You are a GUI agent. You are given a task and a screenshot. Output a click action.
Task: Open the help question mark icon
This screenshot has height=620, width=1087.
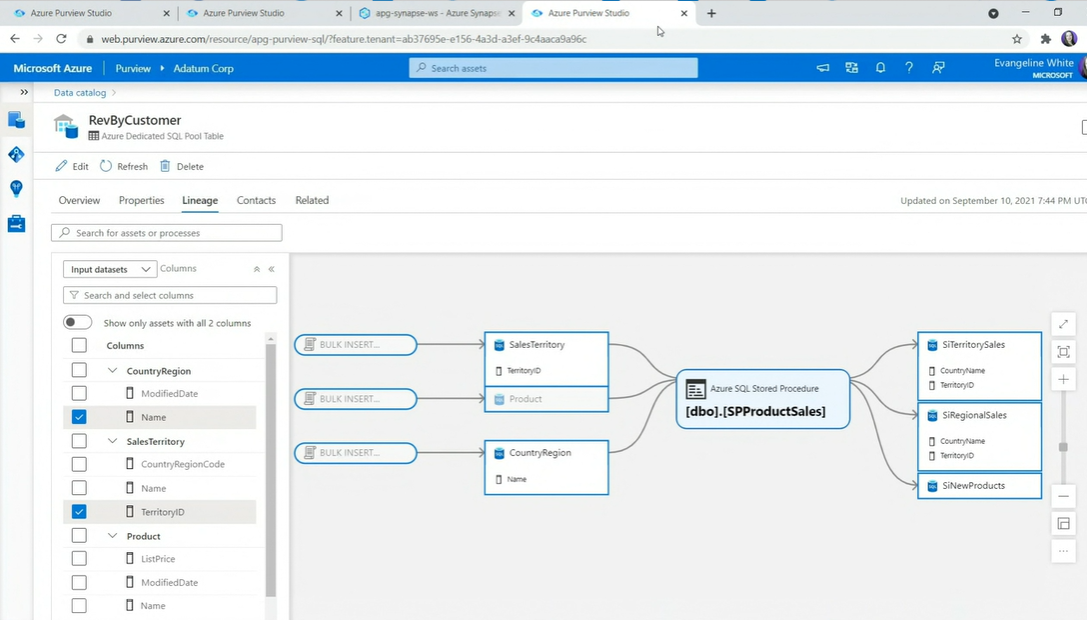[x=909, y=68]
